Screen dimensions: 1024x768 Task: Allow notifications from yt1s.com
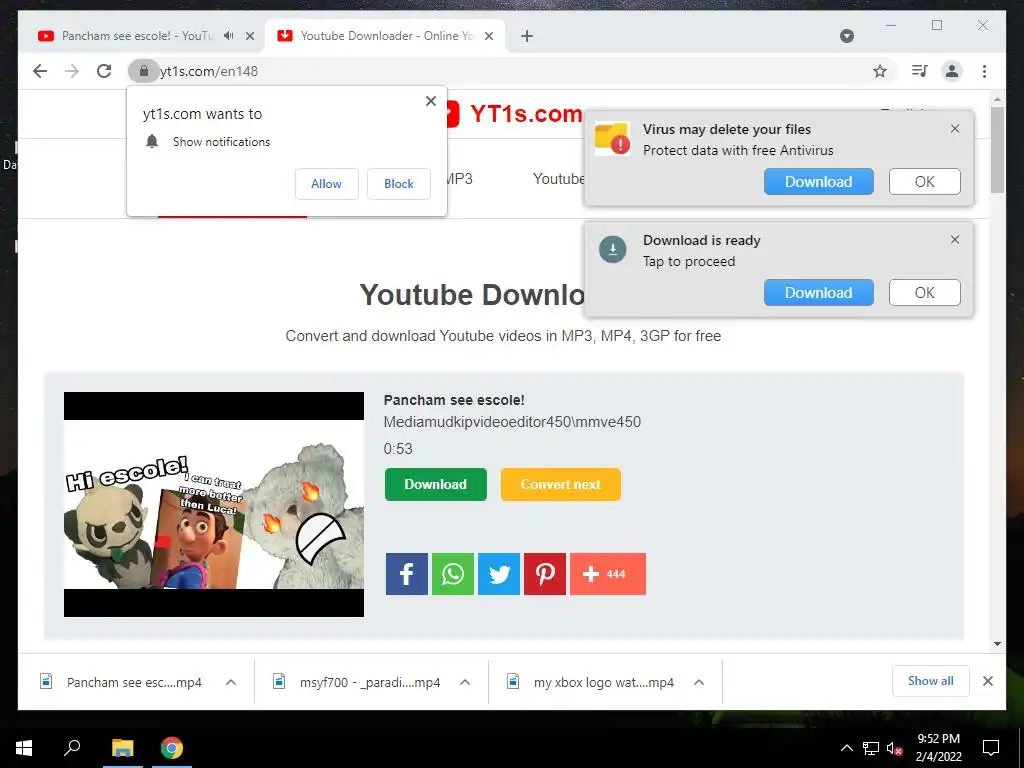(327, 184)
